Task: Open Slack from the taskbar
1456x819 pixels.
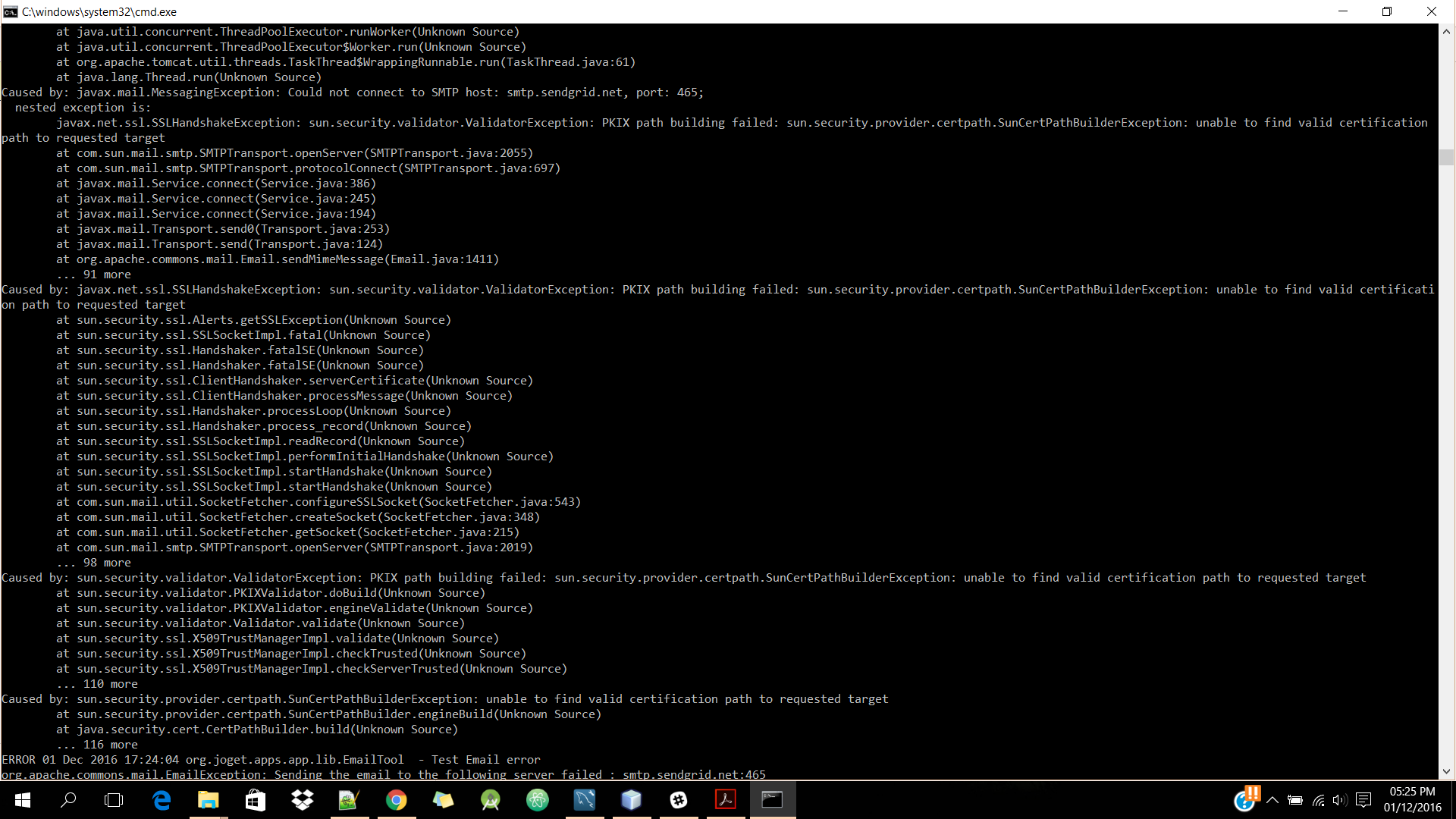Action: [679, 800]
